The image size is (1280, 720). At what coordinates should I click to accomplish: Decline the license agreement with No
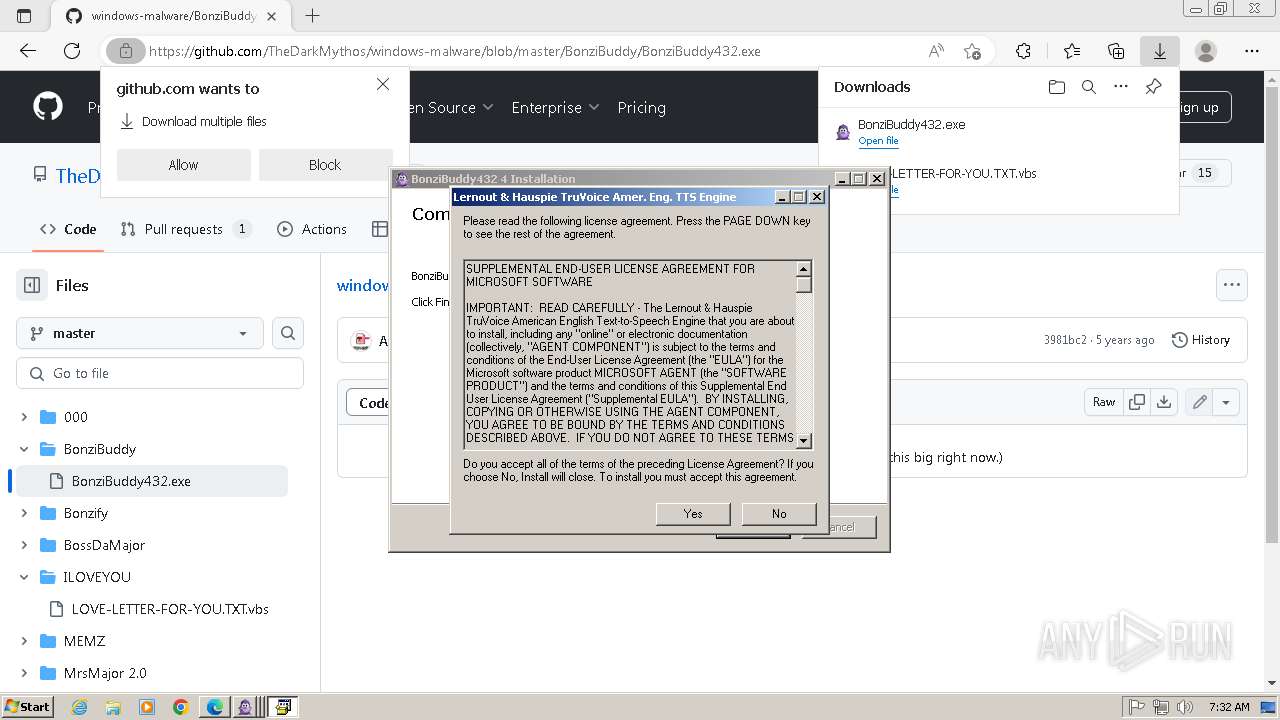[779, 513]
